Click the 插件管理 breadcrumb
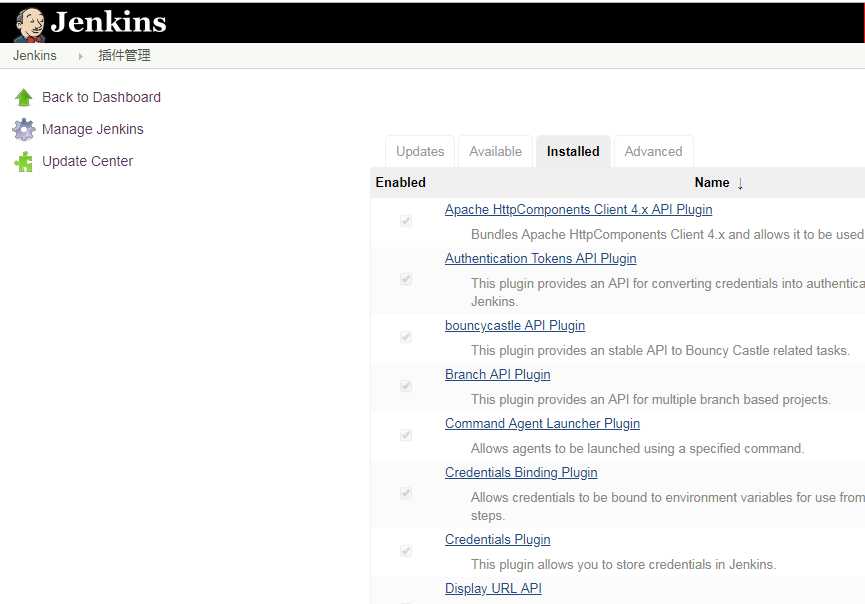The width and height of the screenshot is (865, 604). point(124,56)
